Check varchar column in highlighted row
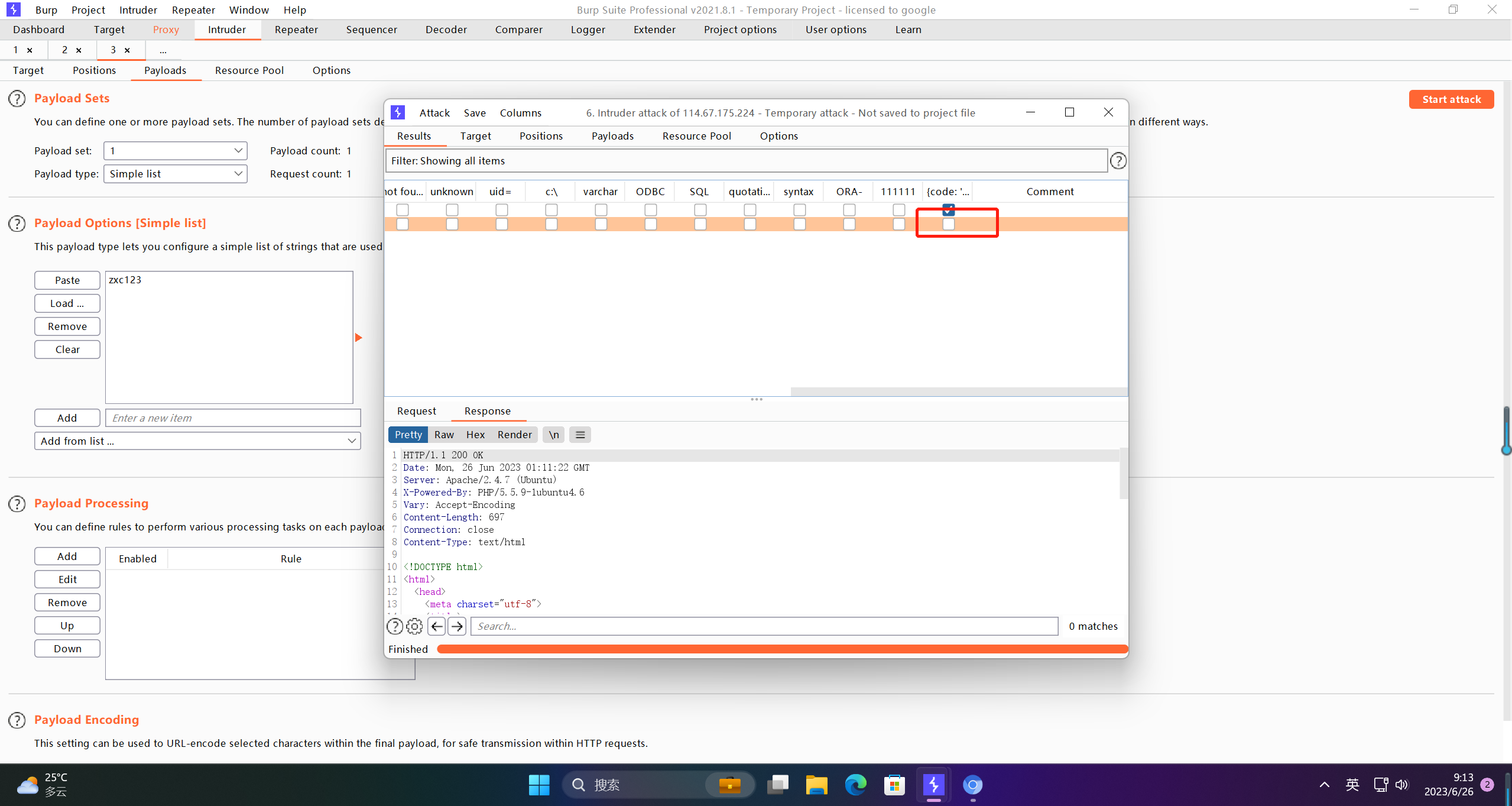The width and height of the screenshot is (1512, 806). (x=601, y=224)
